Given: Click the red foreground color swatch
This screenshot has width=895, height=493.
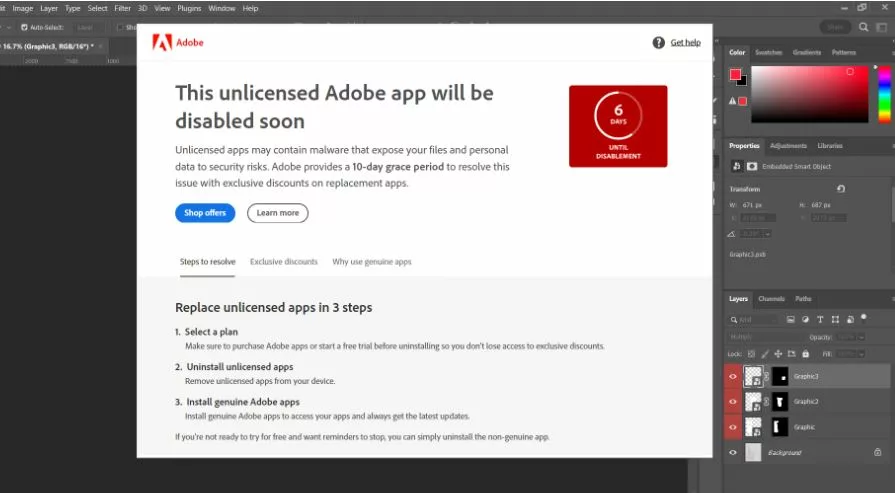Looking at the screenshot, I should click(735, 74).
